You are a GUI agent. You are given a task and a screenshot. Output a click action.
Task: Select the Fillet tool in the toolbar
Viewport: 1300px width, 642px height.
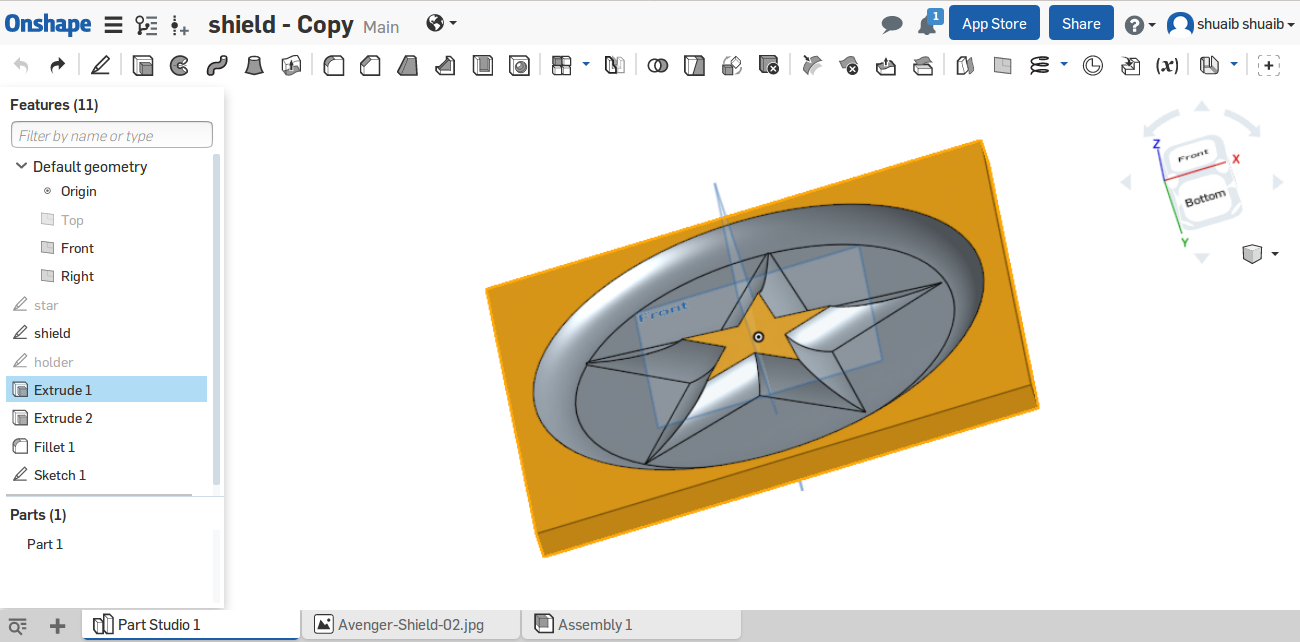coord(334,66)
